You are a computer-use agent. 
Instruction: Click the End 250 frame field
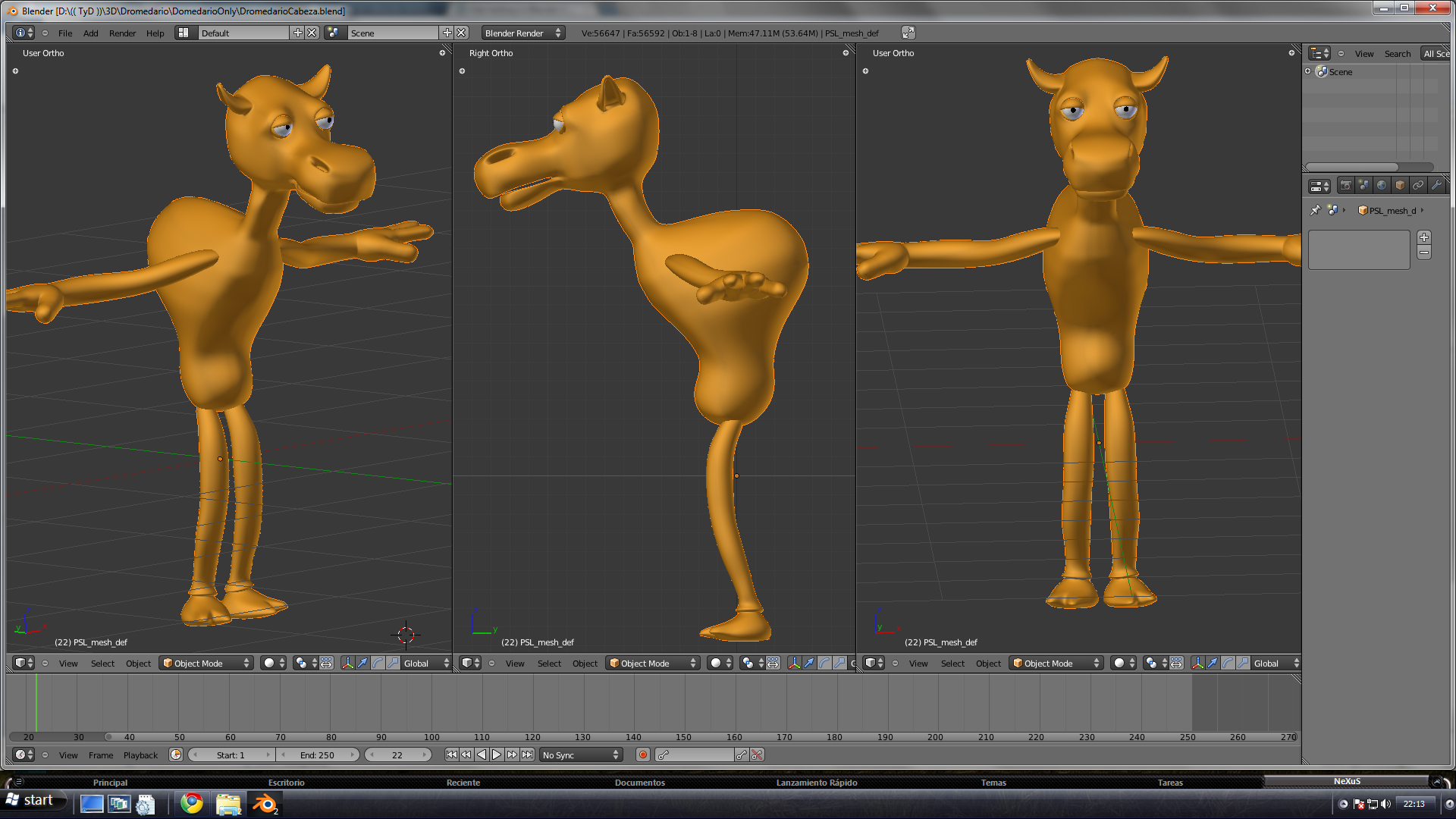click(x=317, y=755)
